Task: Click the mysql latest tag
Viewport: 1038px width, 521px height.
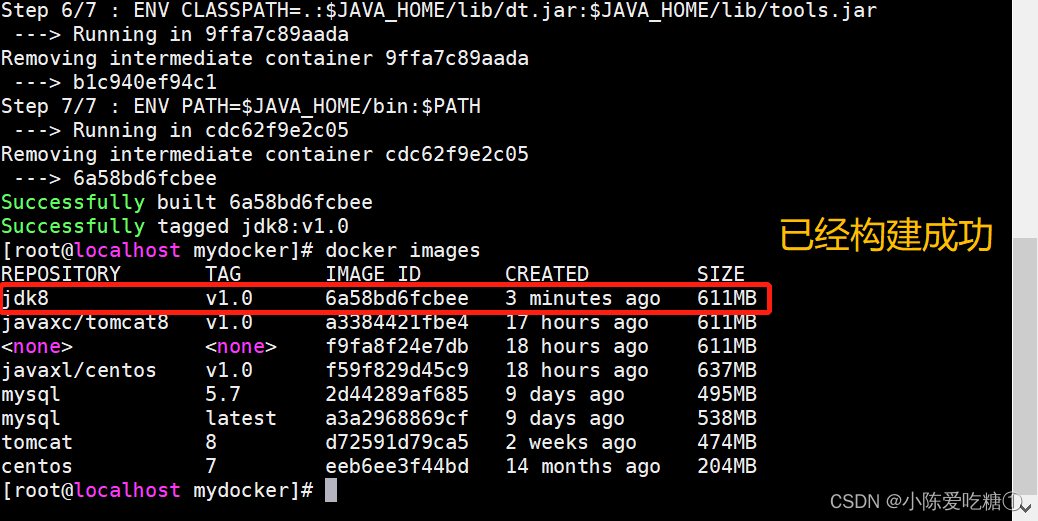Action: [x=241, y=418]
